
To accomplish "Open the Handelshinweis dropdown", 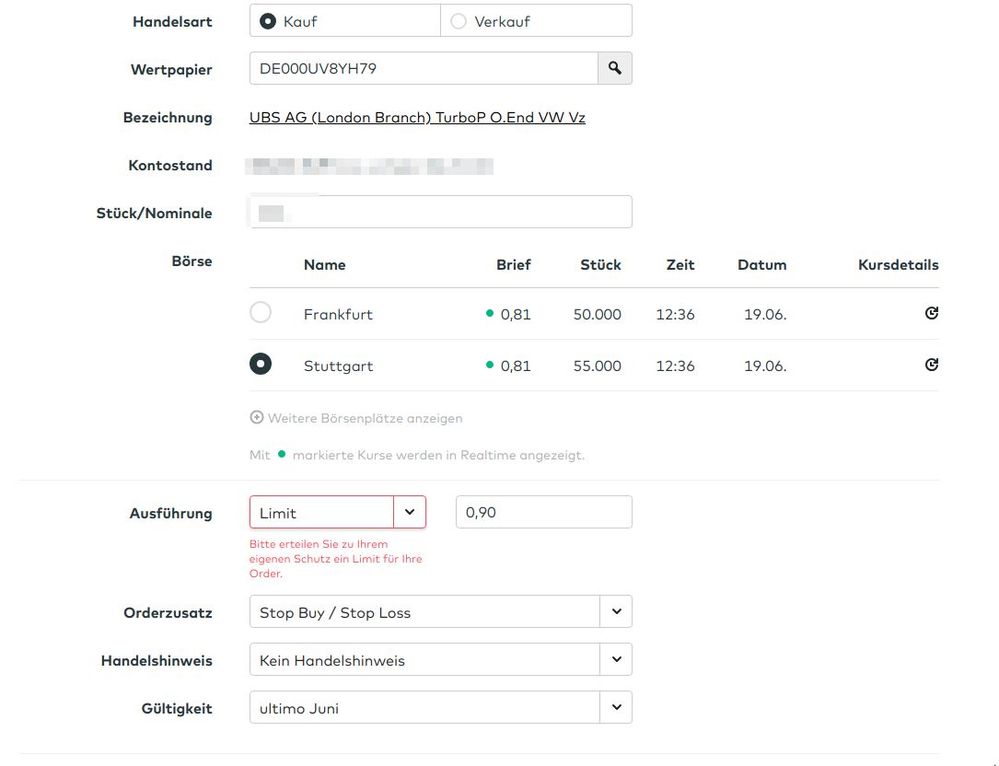I will [x=615, y=660].
